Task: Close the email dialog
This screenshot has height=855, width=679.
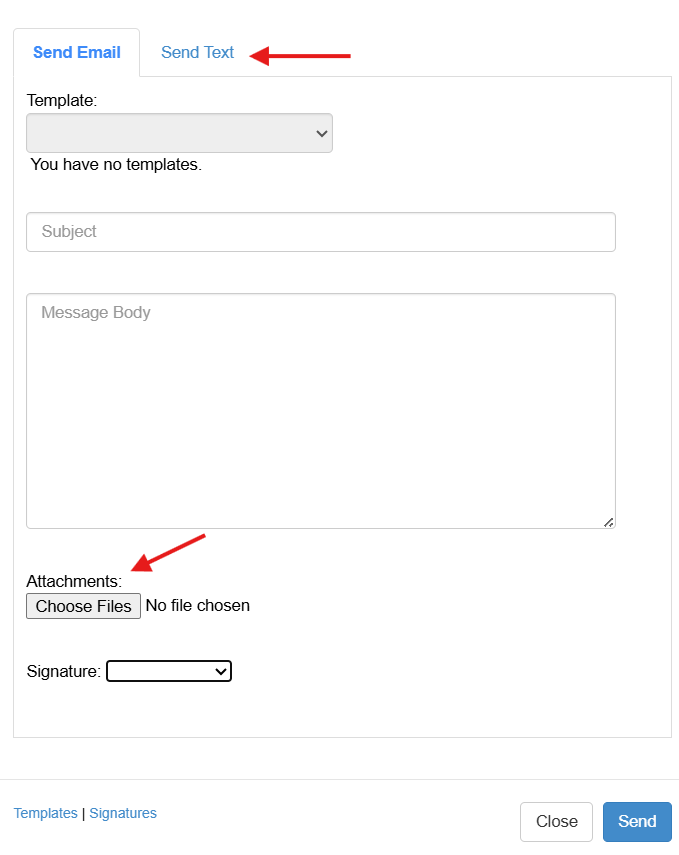Action: coord(556,821)
